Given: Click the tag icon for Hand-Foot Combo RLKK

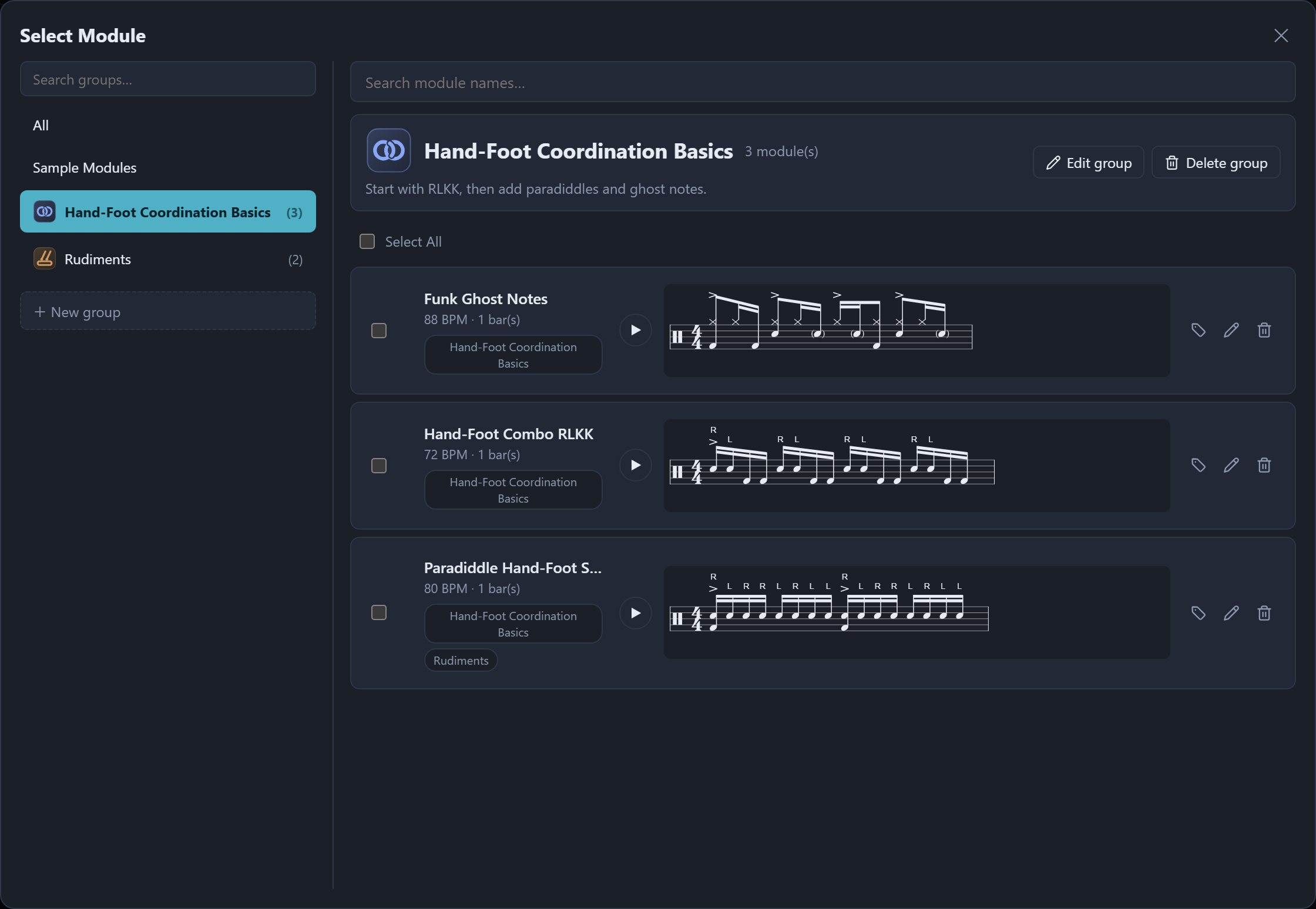Looking at the screenshot, I should pos(1198,465).
